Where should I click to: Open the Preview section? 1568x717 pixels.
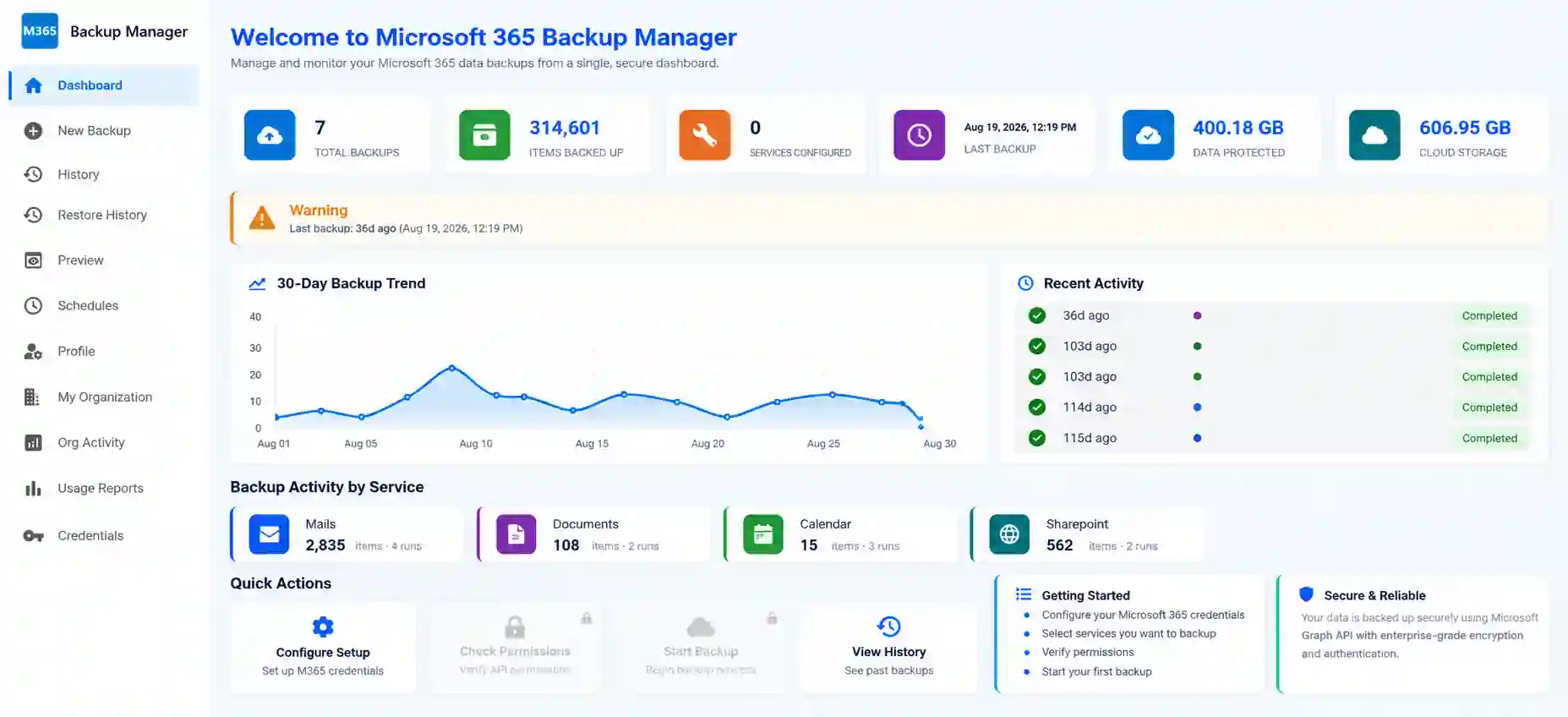pyautogui.click(x=105, y=260)
